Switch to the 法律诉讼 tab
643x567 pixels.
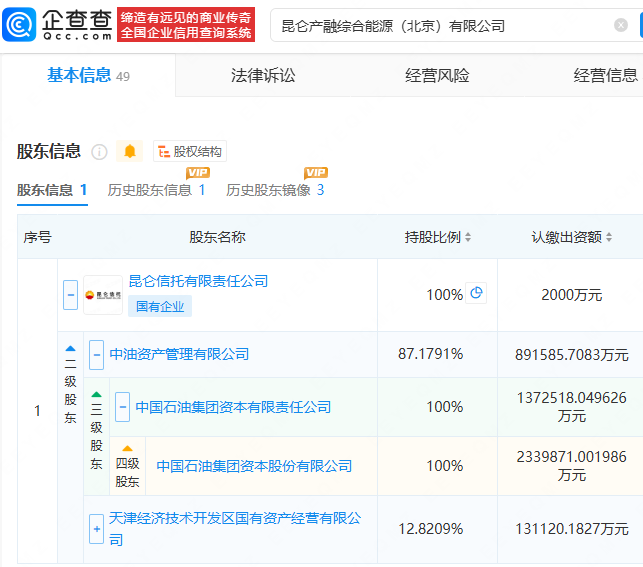[263, 76]
